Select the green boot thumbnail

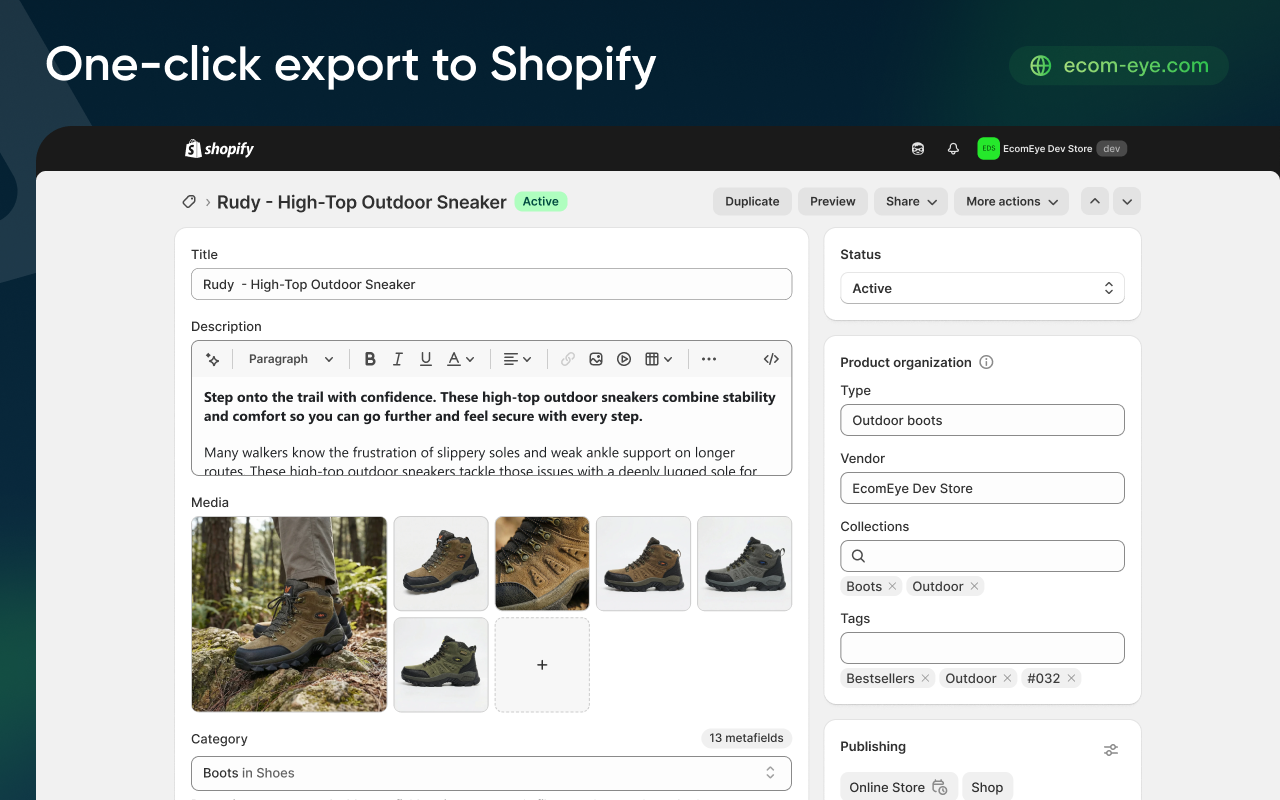coord(441,665)
